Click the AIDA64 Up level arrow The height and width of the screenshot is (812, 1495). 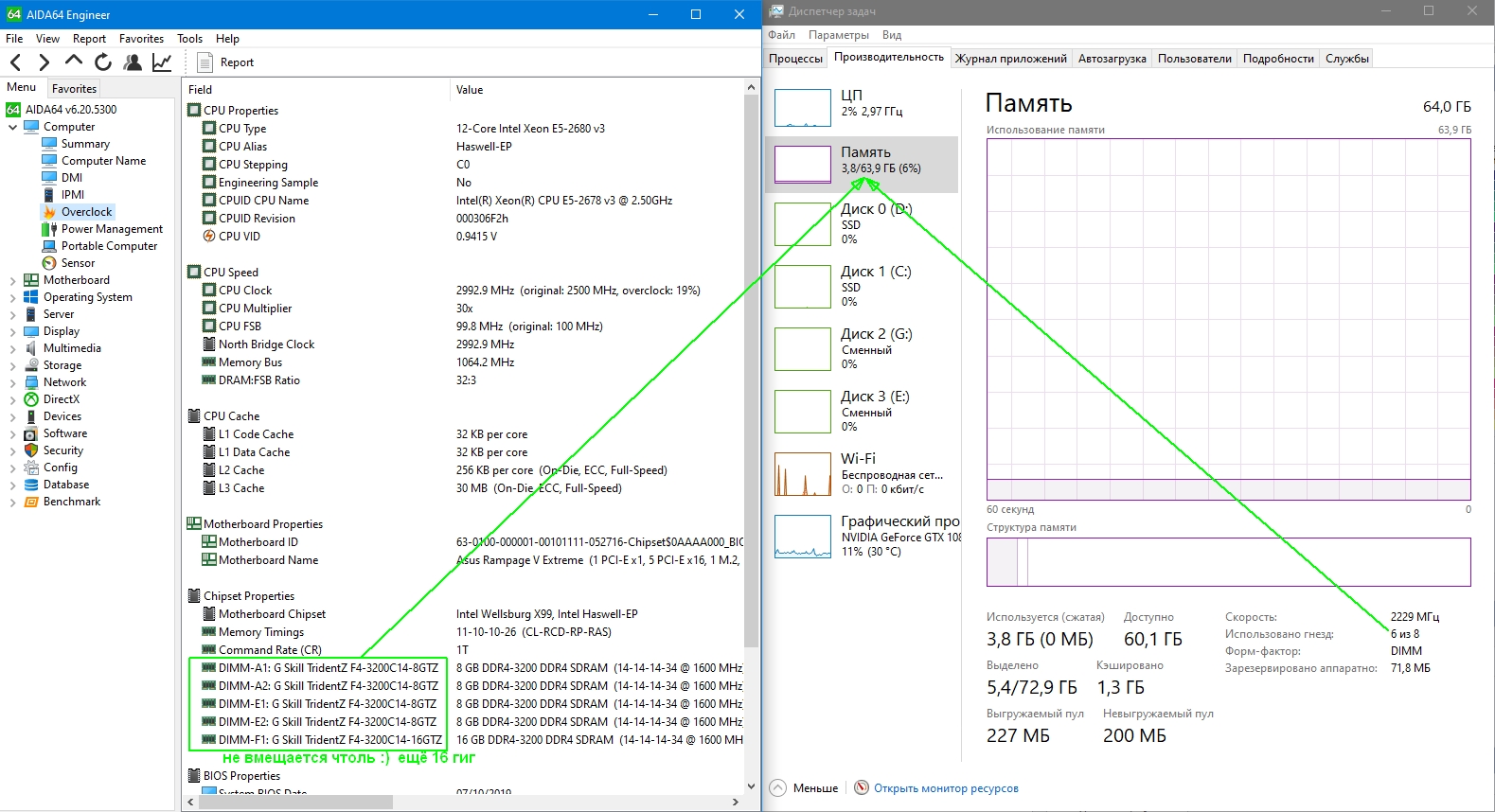[74, 62]
